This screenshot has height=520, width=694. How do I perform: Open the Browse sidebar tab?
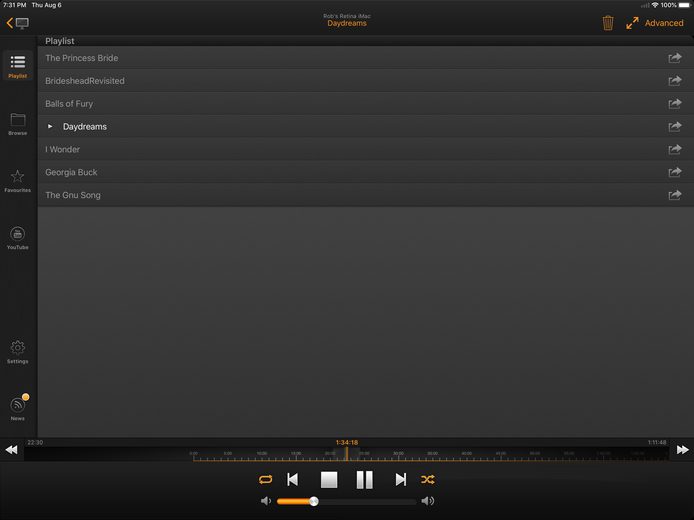click(x=18, y=123)
